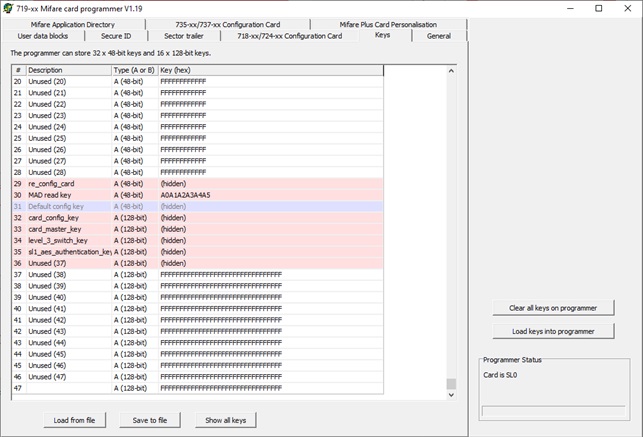Select the card_config_key description

(x=53, y=218)
